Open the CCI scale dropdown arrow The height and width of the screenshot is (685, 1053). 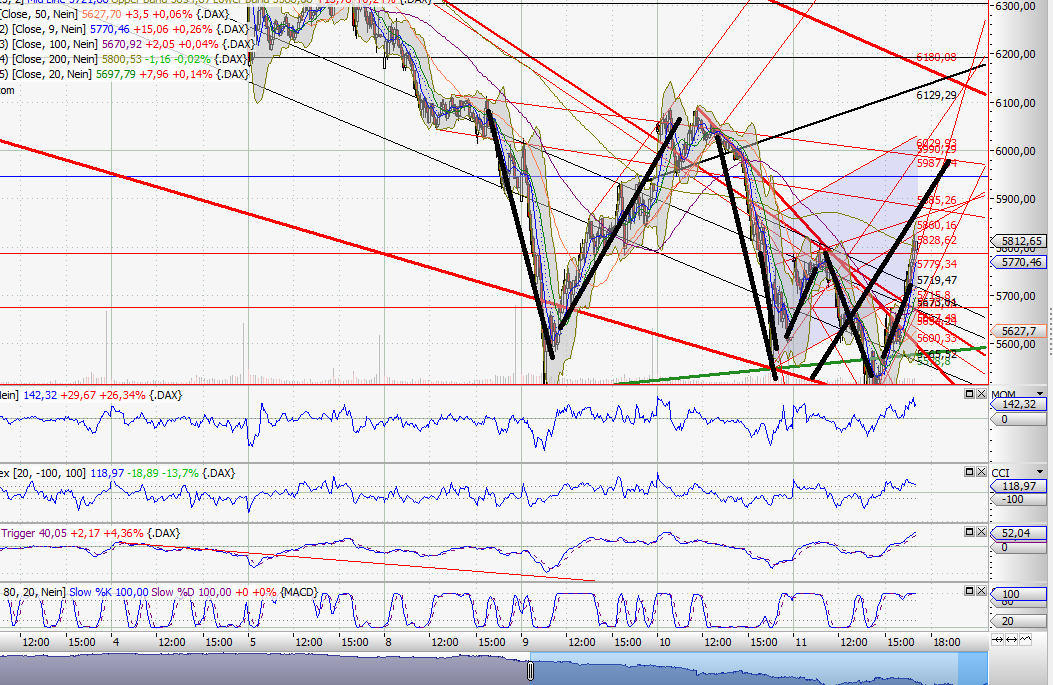click(x=1042, y=472)
